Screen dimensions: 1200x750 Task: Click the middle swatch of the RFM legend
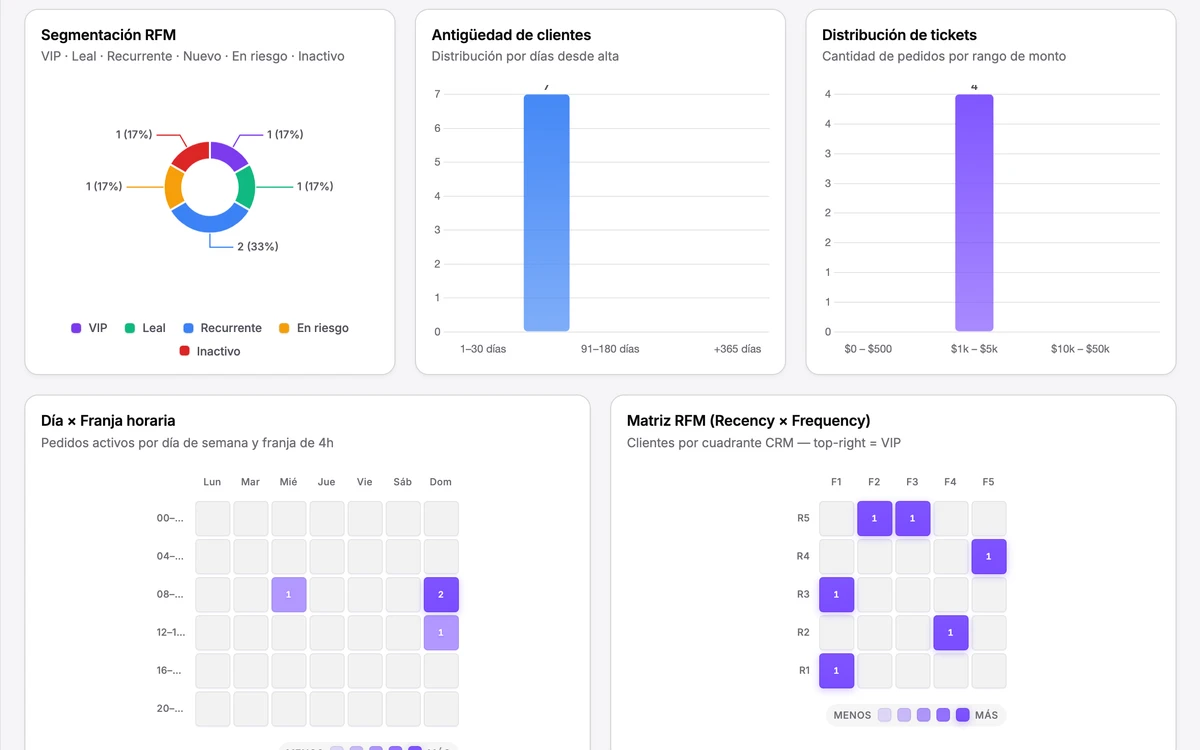pyautogui.click(x=923, y=715)
